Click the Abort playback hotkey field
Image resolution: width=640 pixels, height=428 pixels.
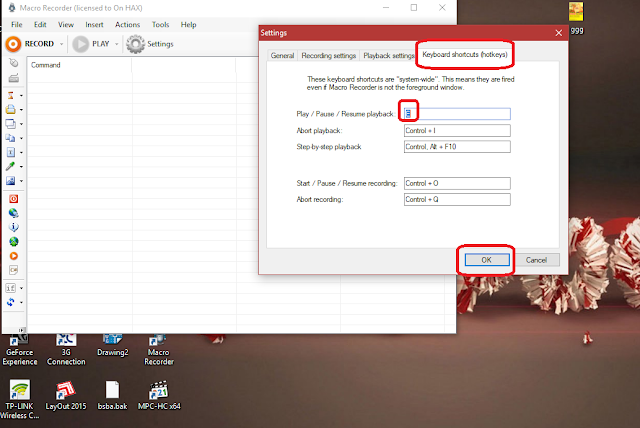(457, 131)
